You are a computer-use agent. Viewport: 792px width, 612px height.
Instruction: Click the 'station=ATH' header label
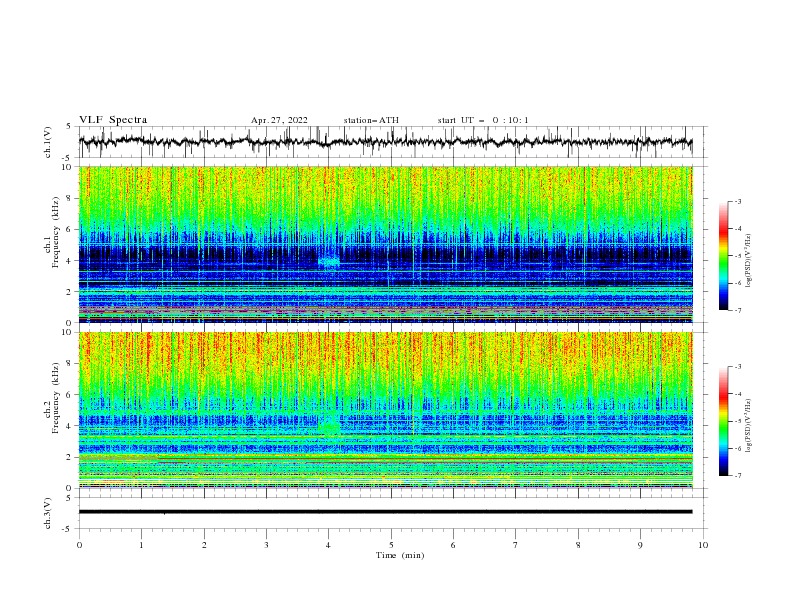point(371,120)
